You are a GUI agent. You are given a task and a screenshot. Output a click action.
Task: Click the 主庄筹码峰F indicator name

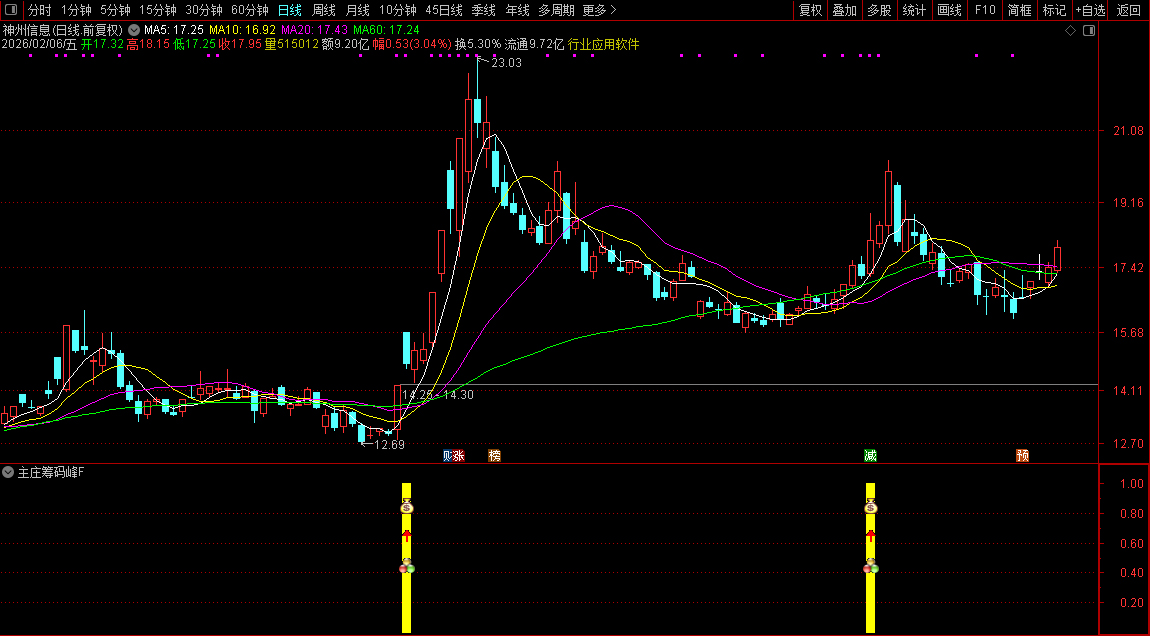click(x=51, y=472)
